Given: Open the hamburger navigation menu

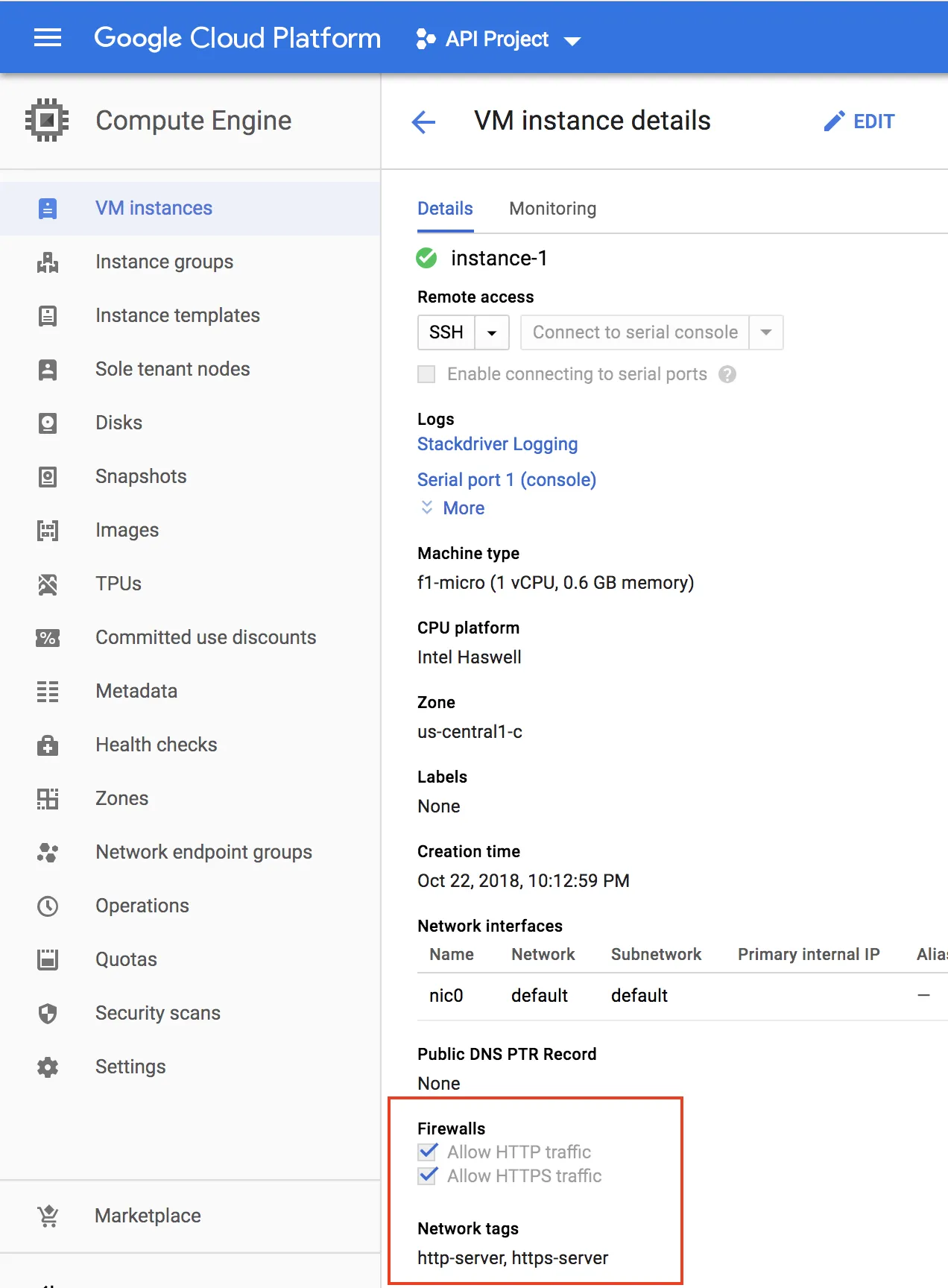Looking at the screenshot, I should [48, 38].
